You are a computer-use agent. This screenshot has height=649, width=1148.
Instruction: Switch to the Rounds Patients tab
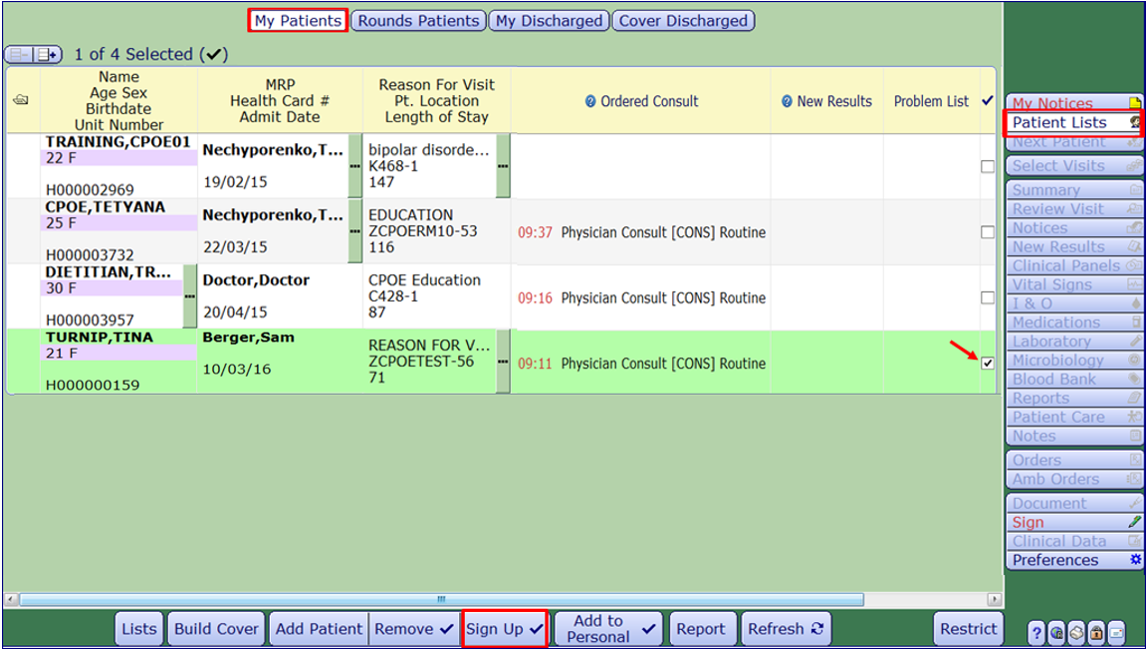[x=418, y=20]
